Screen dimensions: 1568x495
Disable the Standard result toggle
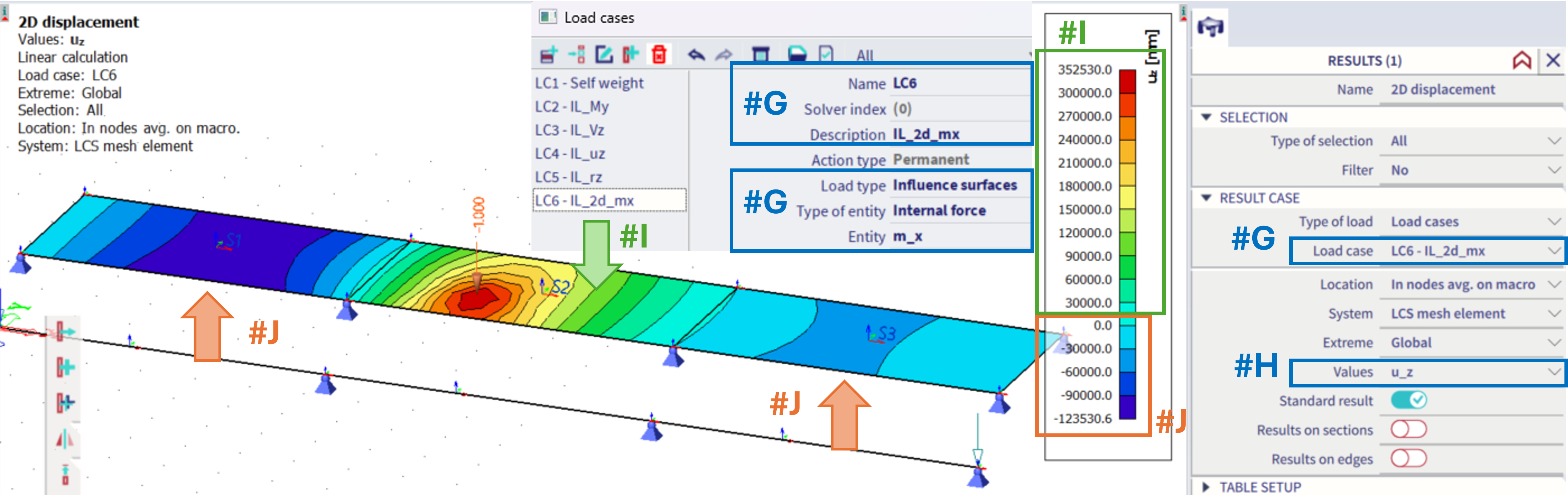click(1409, 400)
